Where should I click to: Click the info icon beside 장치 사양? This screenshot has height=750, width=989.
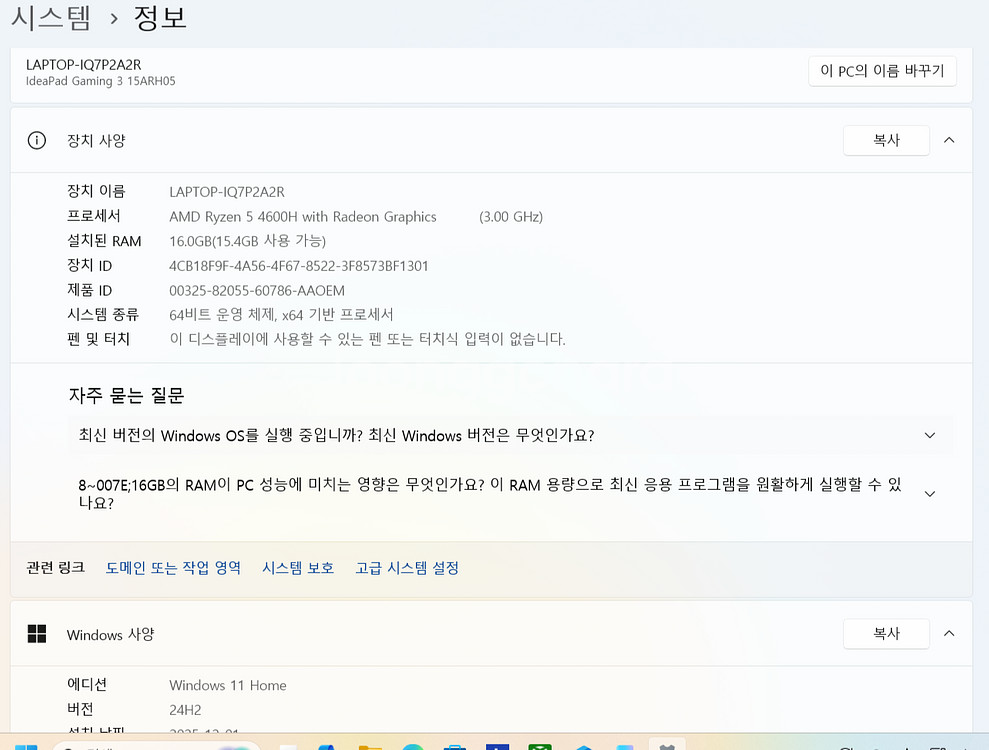pos(37,140)
